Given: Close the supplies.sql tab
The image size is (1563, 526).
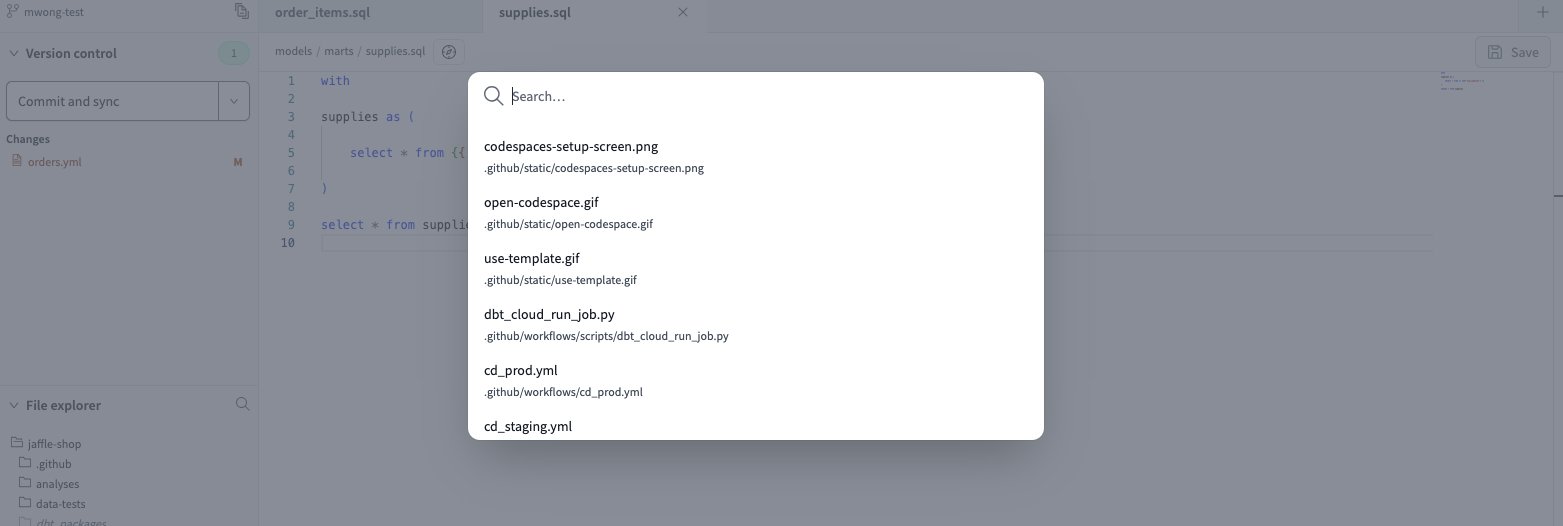Looking at the screenshot, I should (x=683, y=13).
